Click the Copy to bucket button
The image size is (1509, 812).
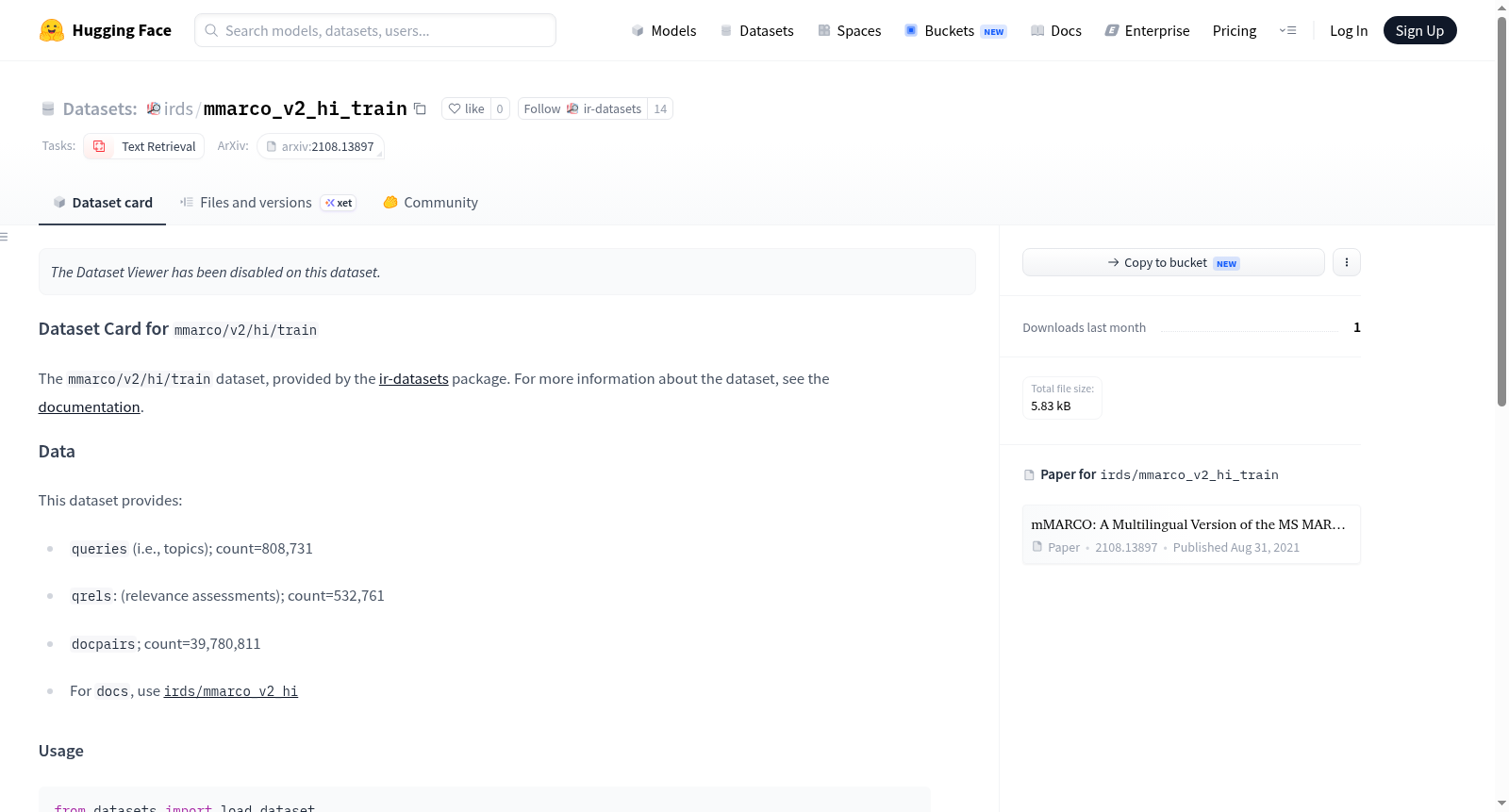click(x=1173, y=262)
